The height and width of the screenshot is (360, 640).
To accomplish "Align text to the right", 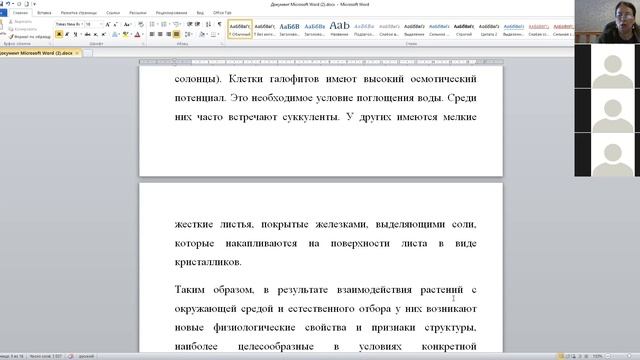I will 168,34.
